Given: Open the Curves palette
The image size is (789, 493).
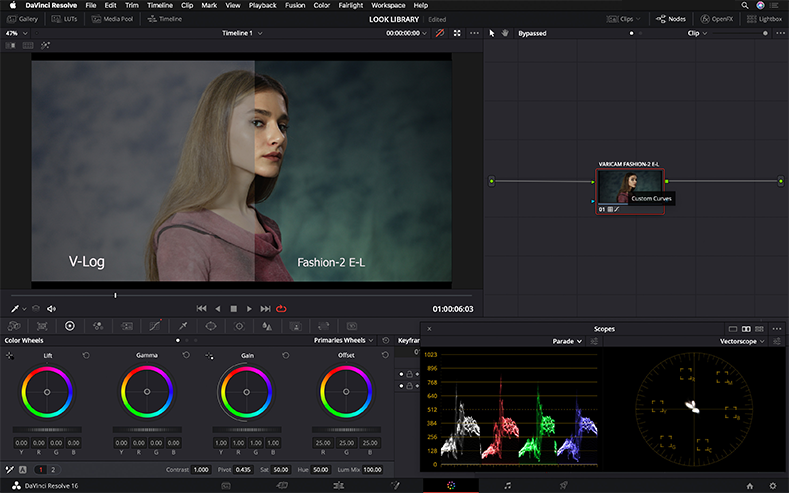Looking at the screenshot, I should 155,326.
